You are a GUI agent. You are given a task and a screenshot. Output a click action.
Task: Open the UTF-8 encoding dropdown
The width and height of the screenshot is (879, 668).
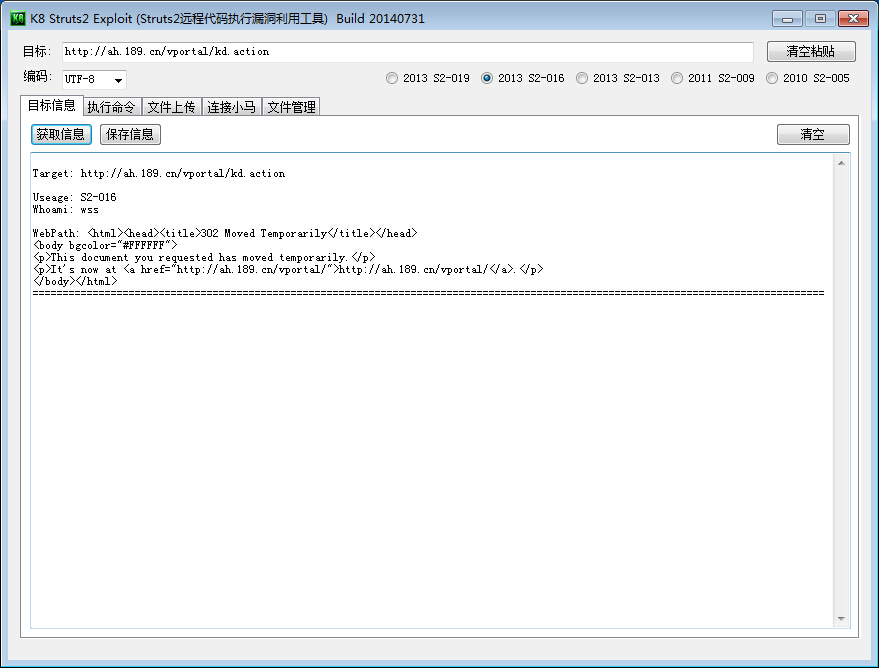pyautogui.click(x=94, y=80)
